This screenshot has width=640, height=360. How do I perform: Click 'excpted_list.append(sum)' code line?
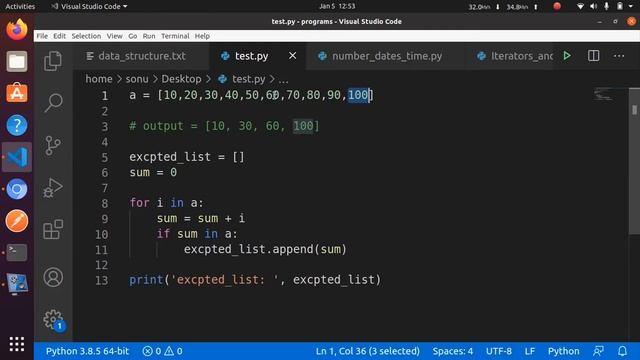click(x=265, y=249)
